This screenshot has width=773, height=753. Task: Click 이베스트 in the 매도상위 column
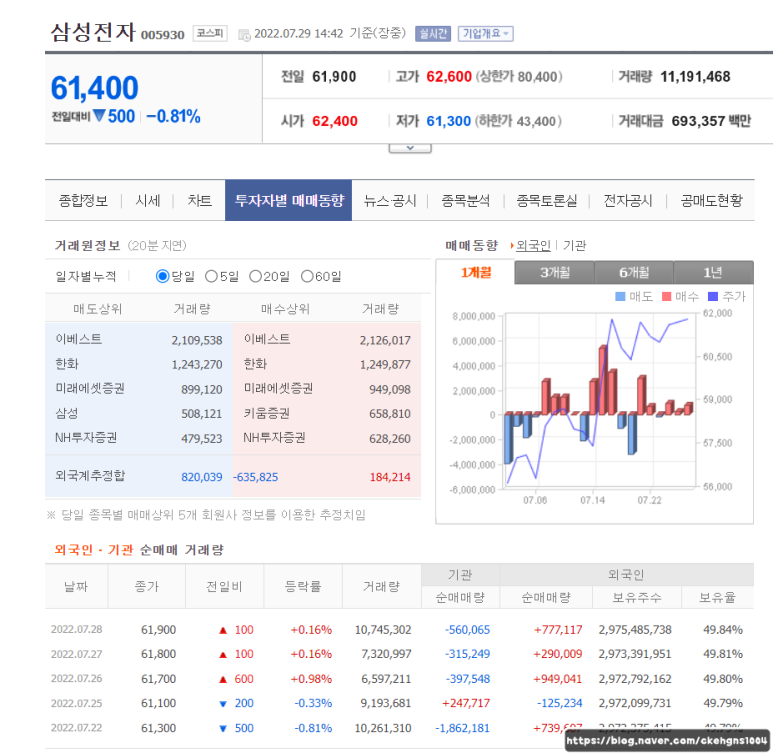[x=79, y=339]
